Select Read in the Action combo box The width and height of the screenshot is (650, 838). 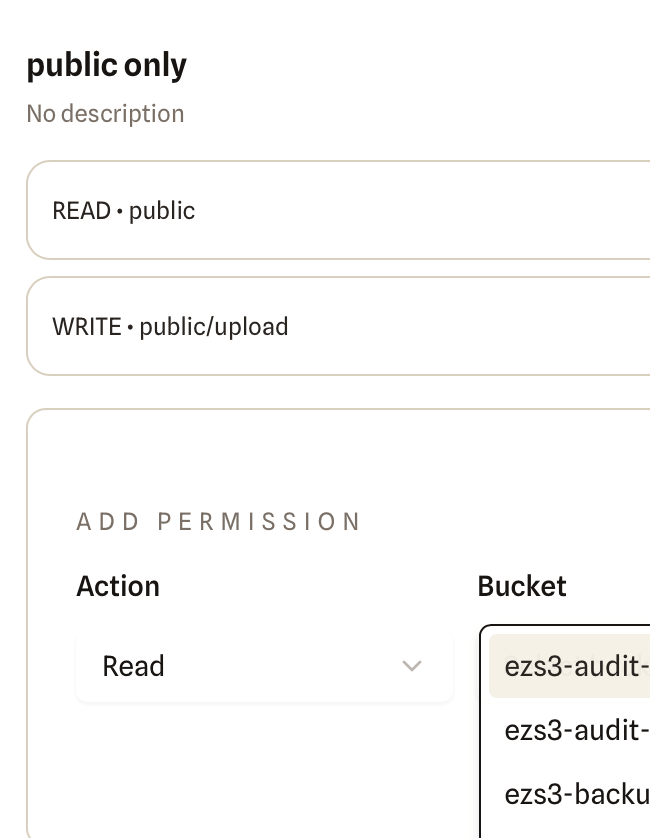tap(264, 666)
